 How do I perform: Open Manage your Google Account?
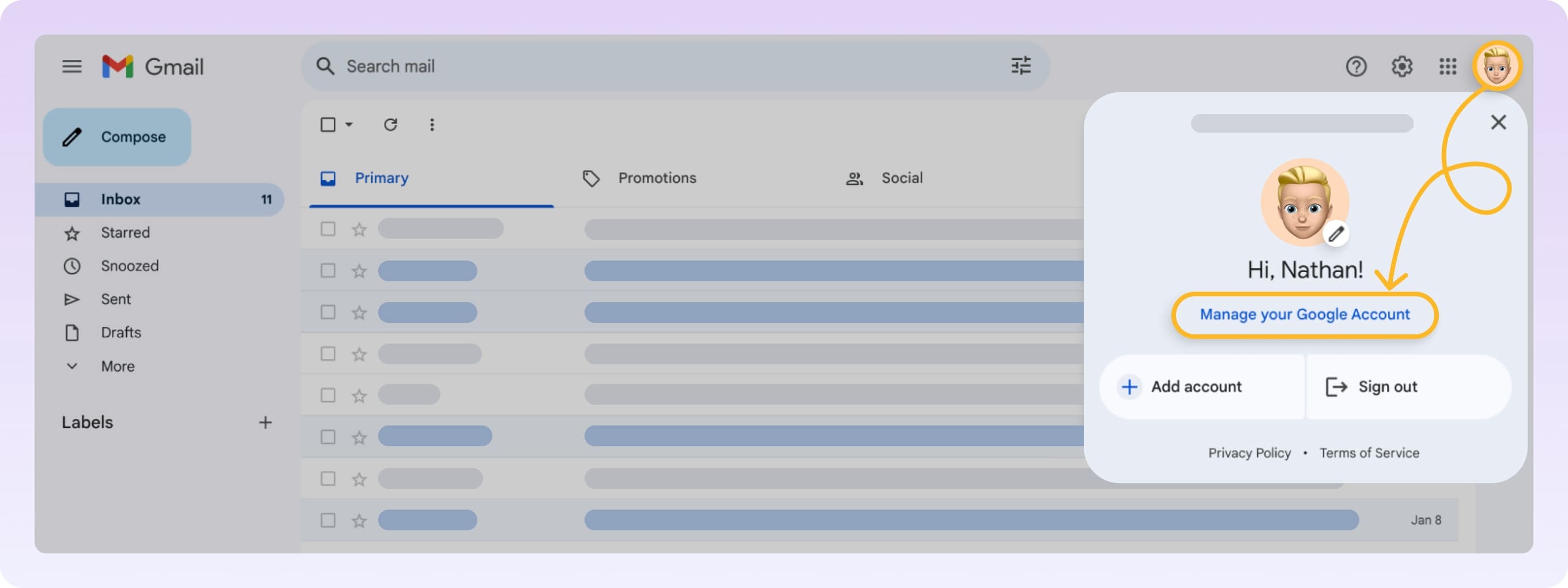tap(1305, 314)
